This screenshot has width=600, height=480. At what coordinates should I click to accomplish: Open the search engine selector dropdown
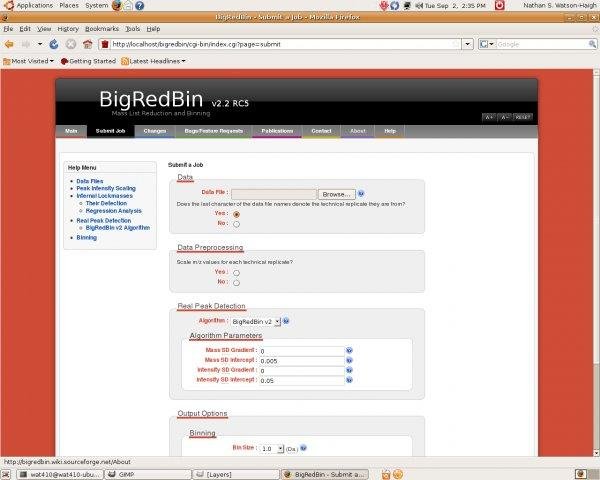487,44
